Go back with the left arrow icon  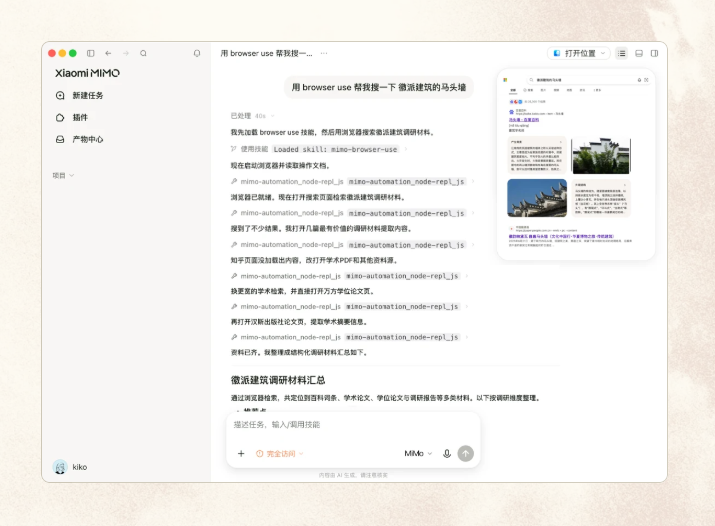108,53
